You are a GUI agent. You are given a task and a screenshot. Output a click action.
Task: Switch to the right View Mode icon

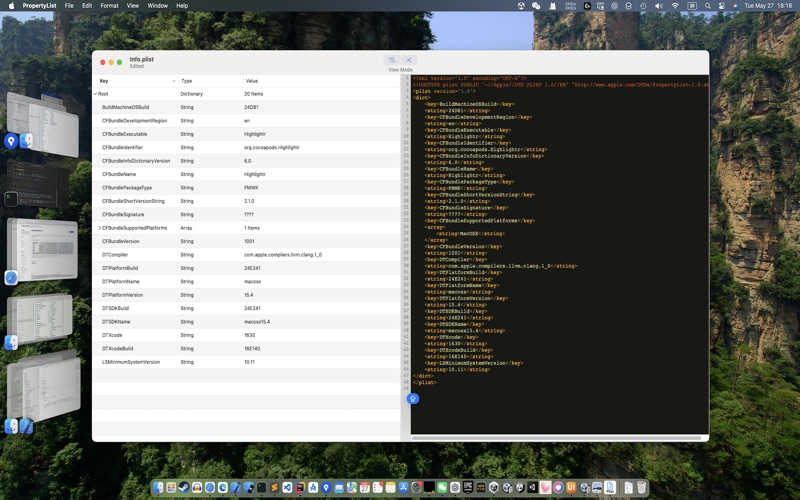(x=409, y=60)
